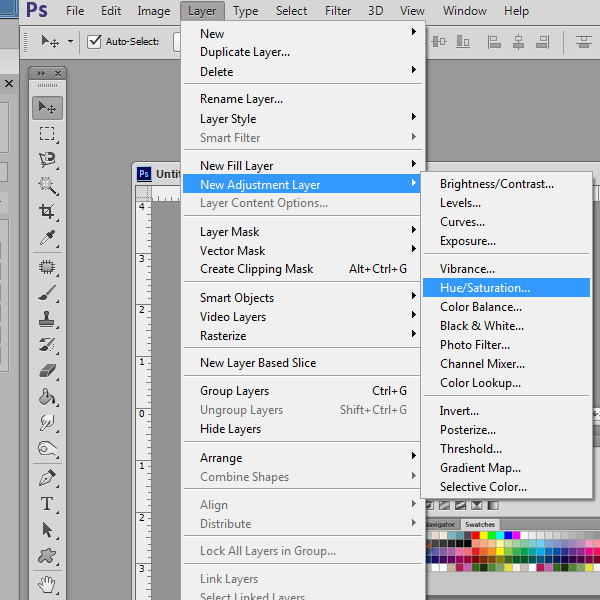Screen dimensions: 600x600
Task: Select the Magic Wand tool
Action: click(x=47, y=185)
